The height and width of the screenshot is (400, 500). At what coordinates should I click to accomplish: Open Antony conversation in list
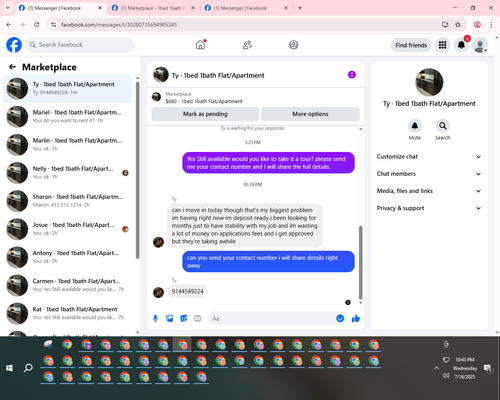(67, 257)
